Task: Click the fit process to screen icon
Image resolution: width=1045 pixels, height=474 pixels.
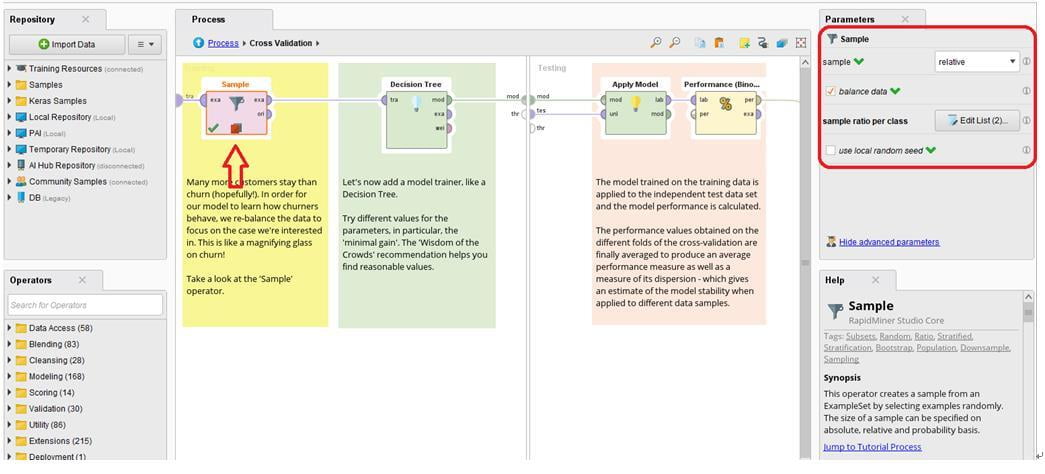Action: click(801, 43)
